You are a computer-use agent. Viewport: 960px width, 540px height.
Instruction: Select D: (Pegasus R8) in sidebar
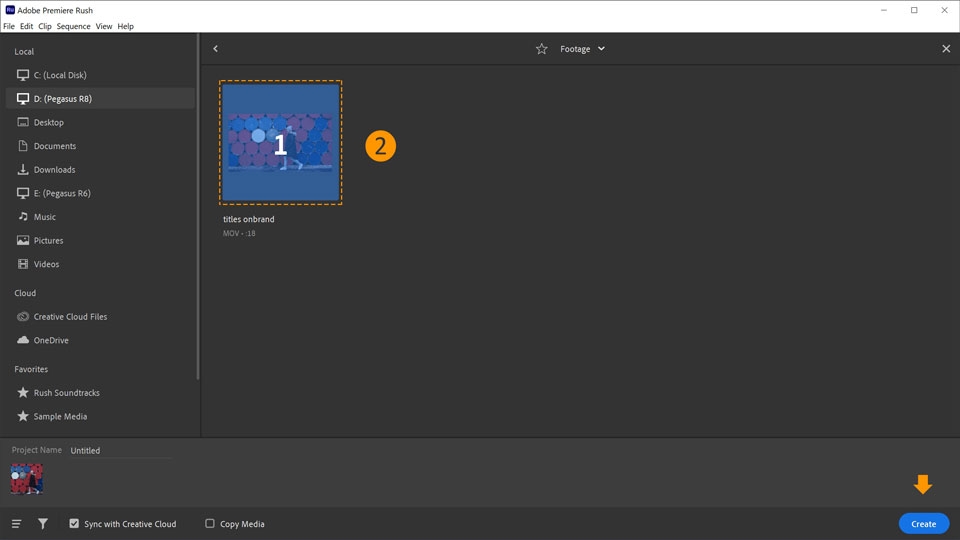click(100, 99)
